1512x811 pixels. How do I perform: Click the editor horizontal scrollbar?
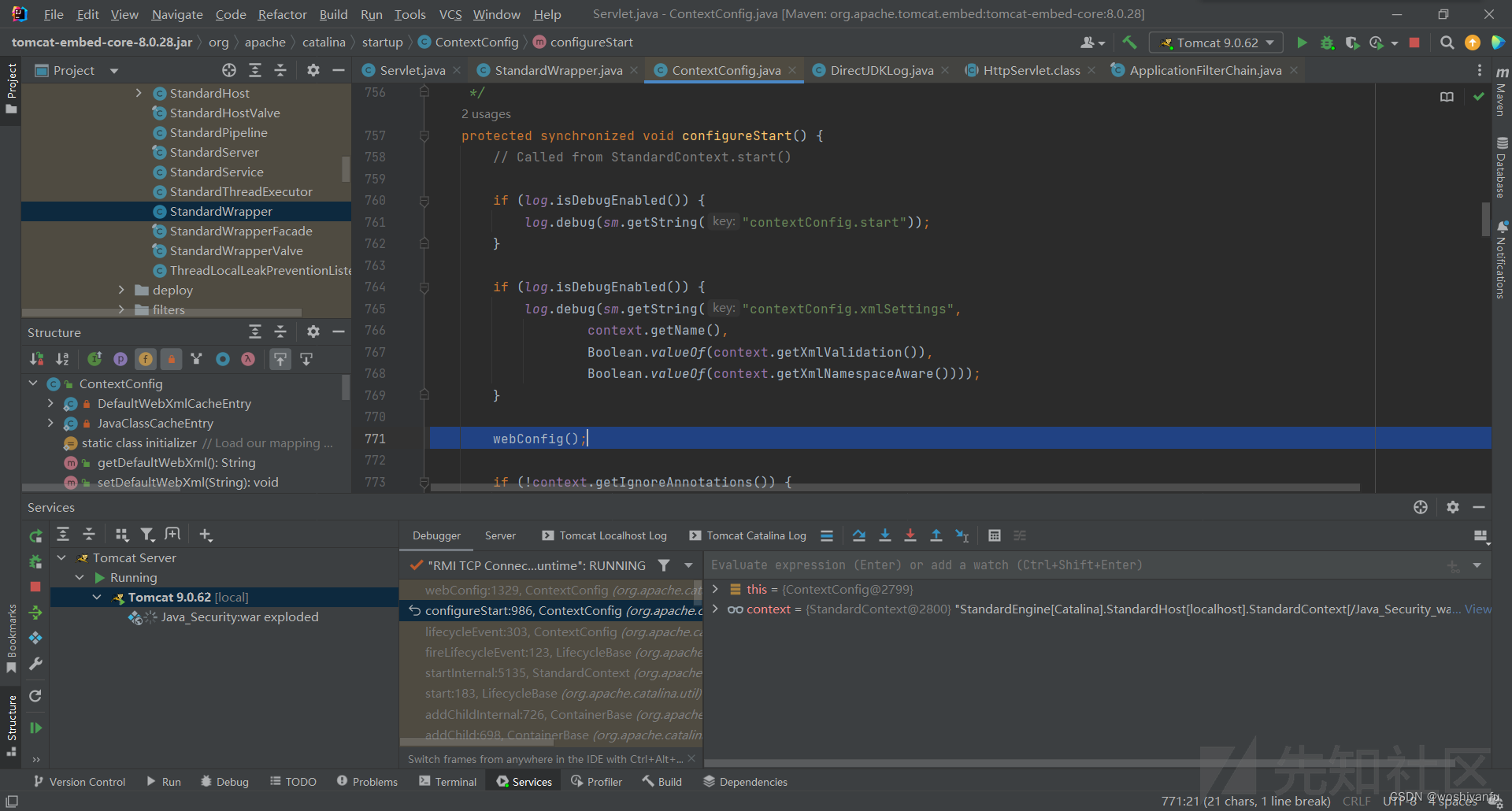[x=895, y=487]
